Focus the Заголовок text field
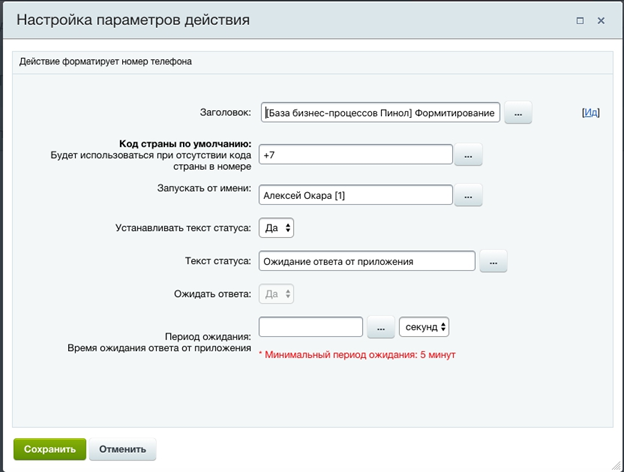 click(380, 114)
